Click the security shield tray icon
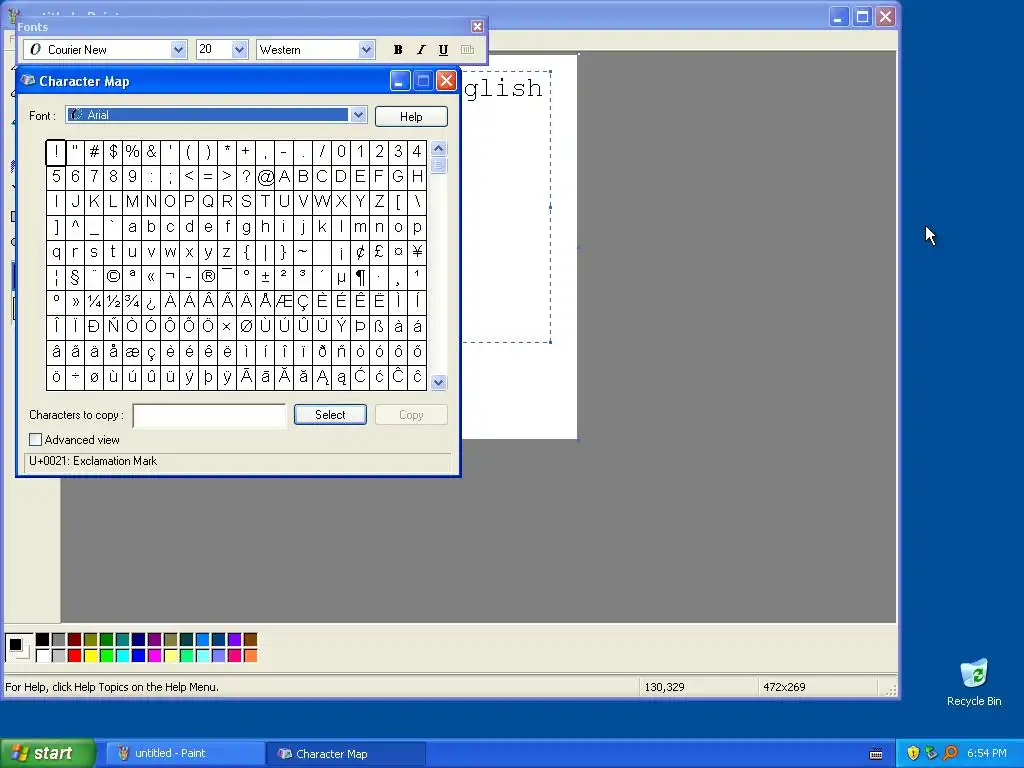 coord(913,753)
